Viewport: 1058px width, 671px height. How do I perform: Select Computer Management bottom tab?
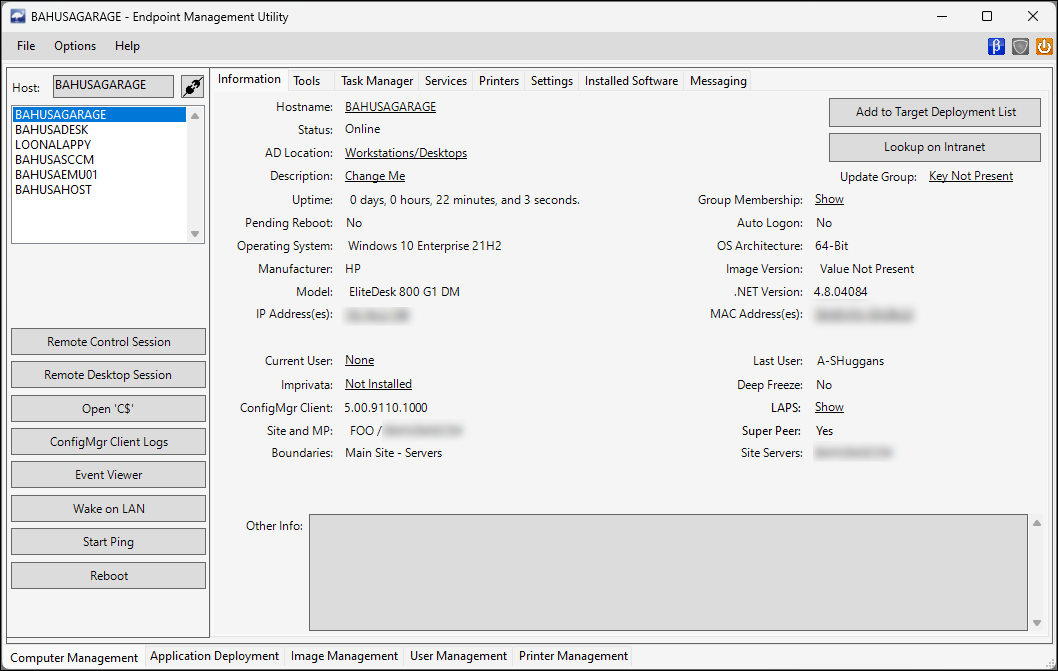[74, 657]
